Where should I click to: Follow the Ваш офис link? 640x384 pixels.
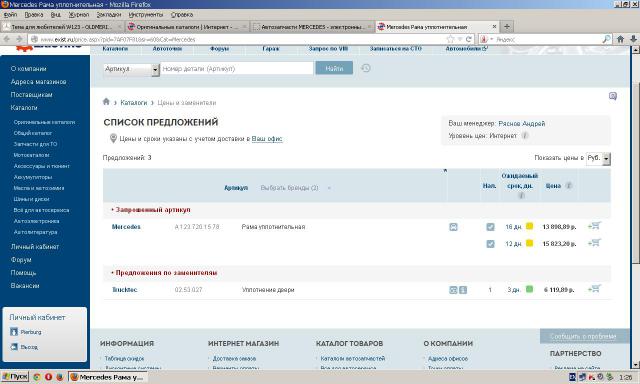[267, 139]
